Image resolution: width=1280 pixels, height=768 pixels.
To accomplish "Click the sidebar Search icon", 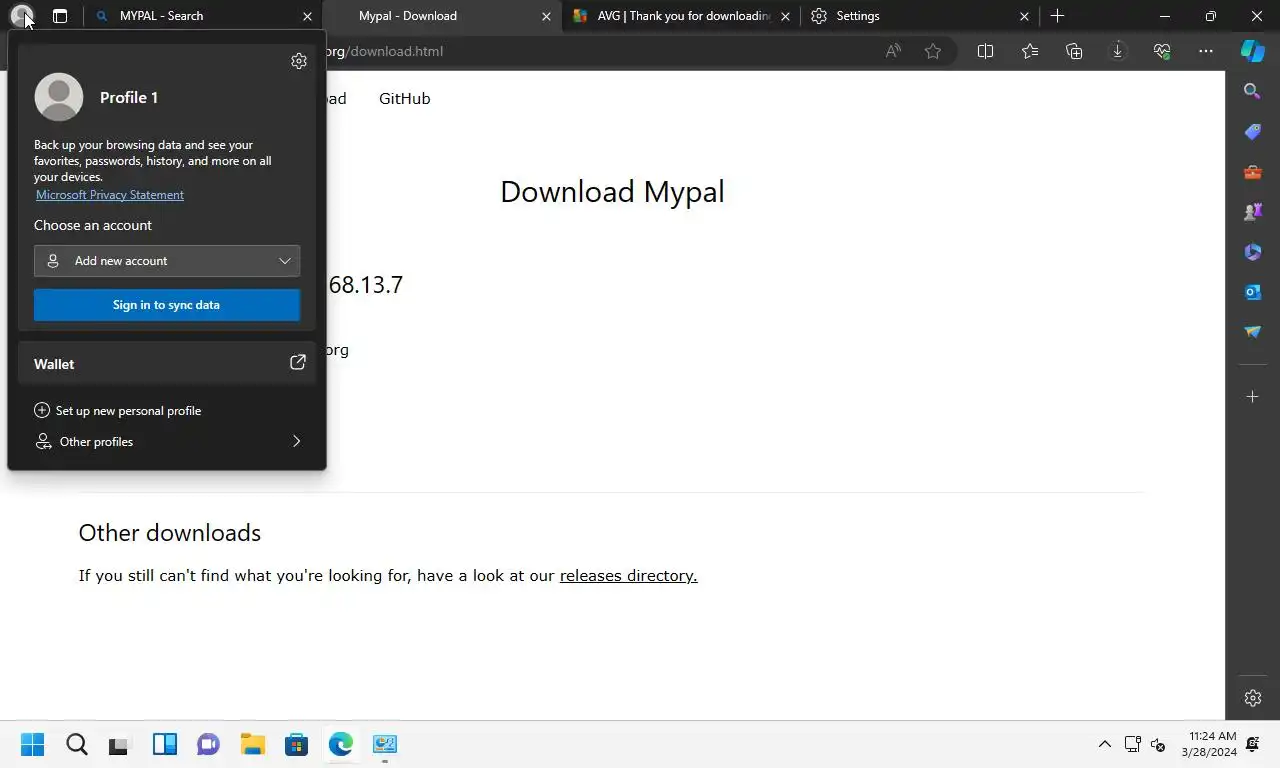I will coord(1252,92).
